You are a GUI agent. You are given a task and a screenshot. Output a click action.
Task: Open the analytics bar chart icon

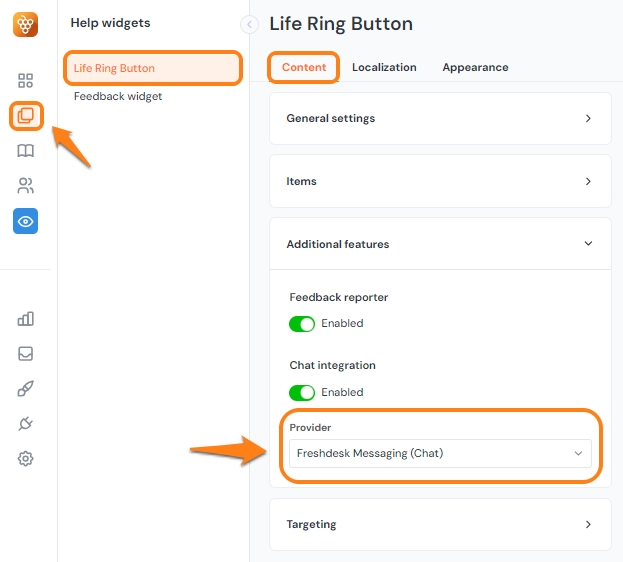click(x=26, y=319)
